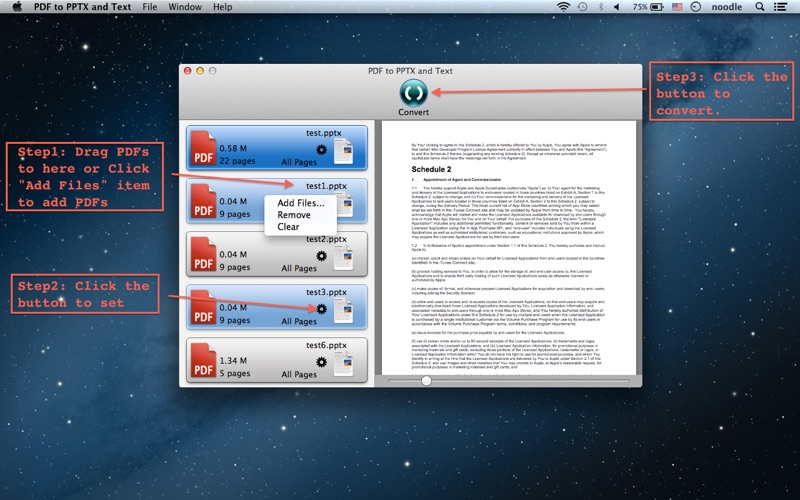Viewport: 800px width, 500px height.
Task: Click All Pages in test.pptx row
Action: click(299, 162)
